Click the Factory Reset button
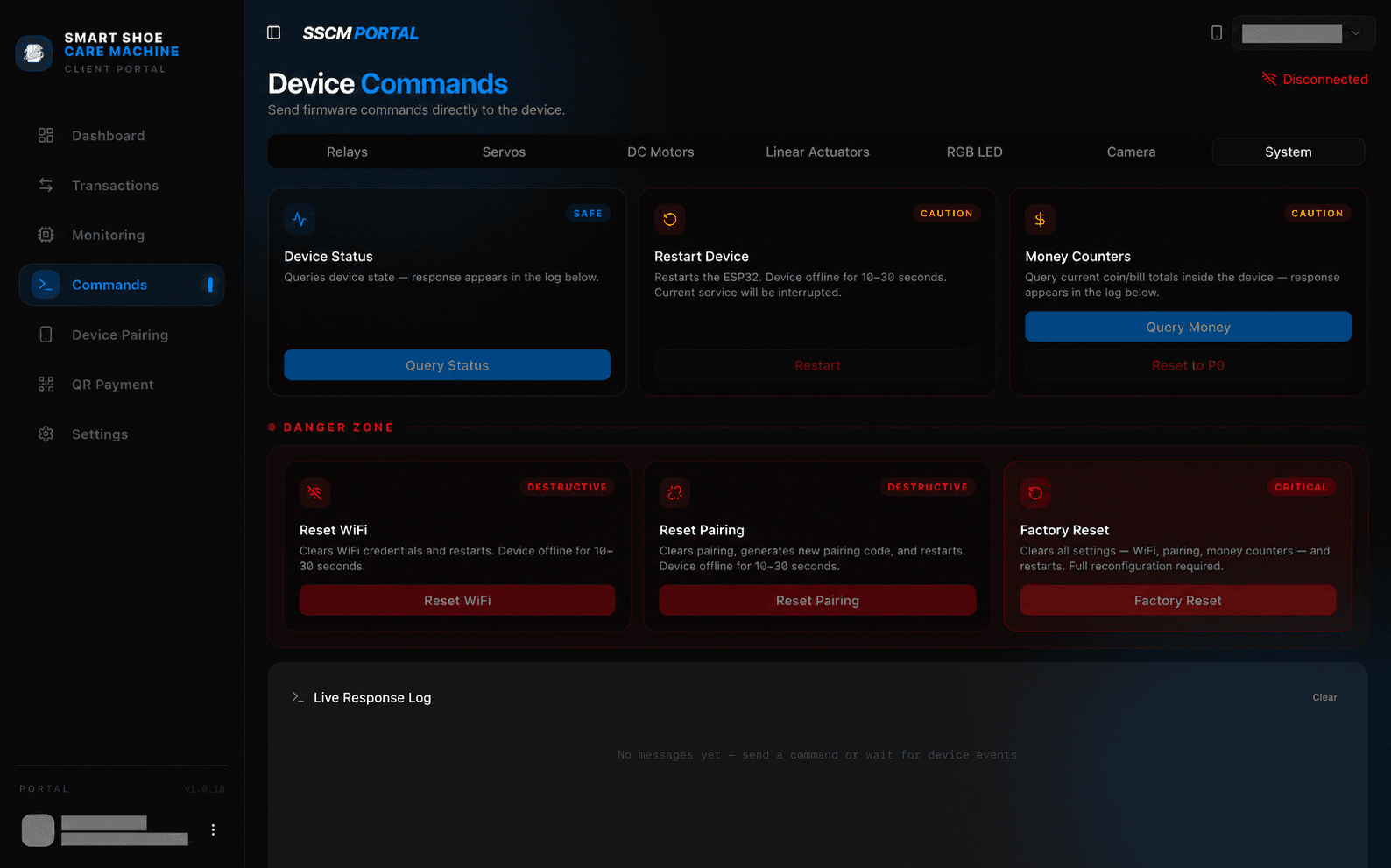This screenshot has width=1391, height=868. (1177, 601)
